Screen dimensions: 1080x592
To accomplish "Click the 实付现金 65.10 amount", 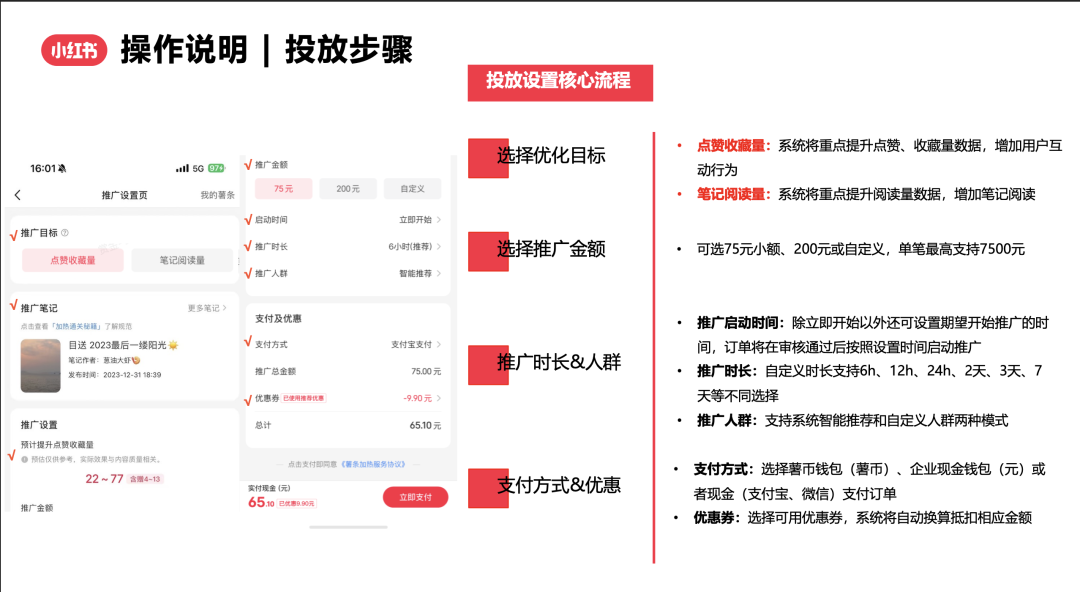I will click(261, 502).
